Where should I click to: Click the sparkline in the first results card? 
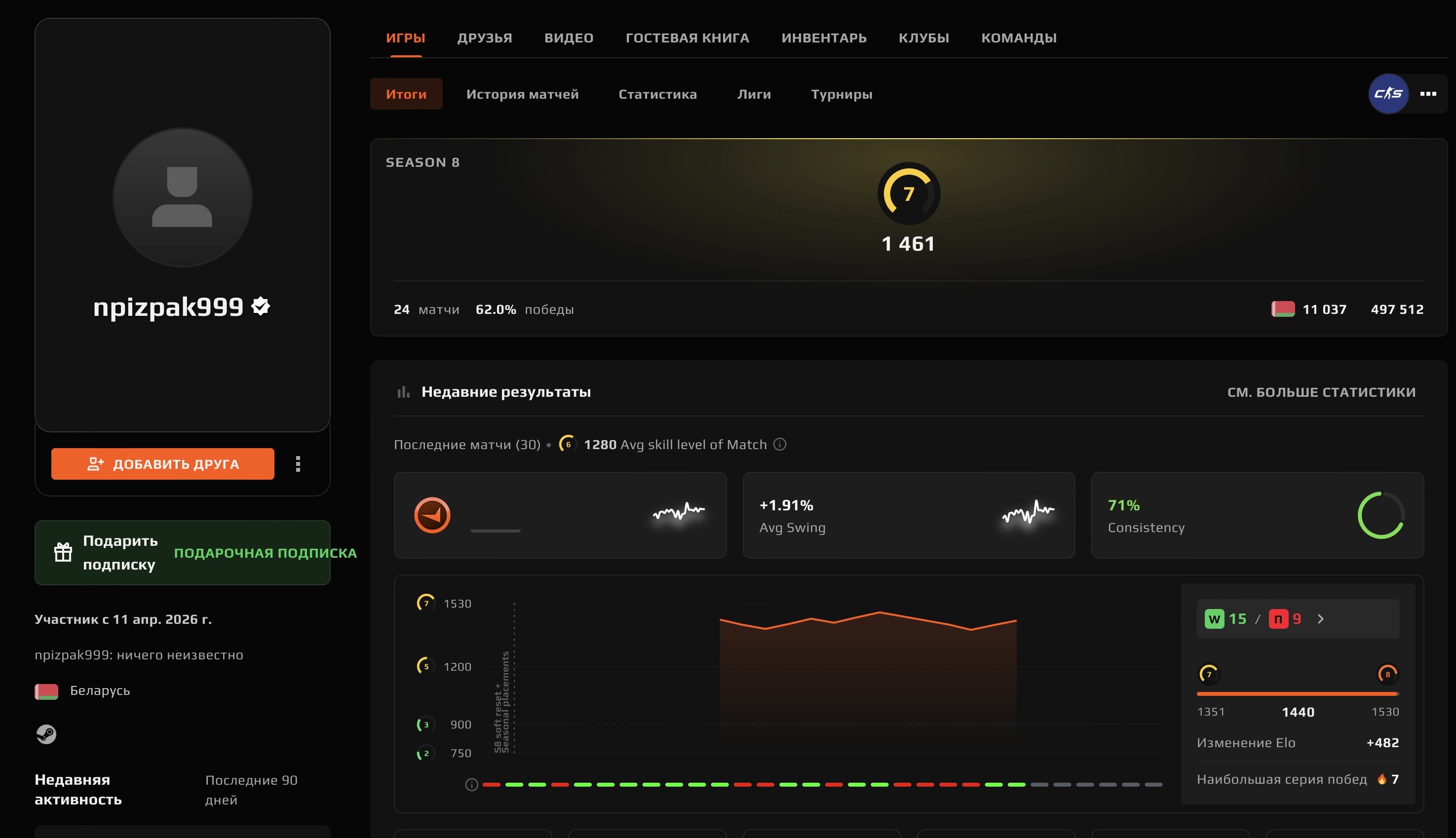coord(679,512)
